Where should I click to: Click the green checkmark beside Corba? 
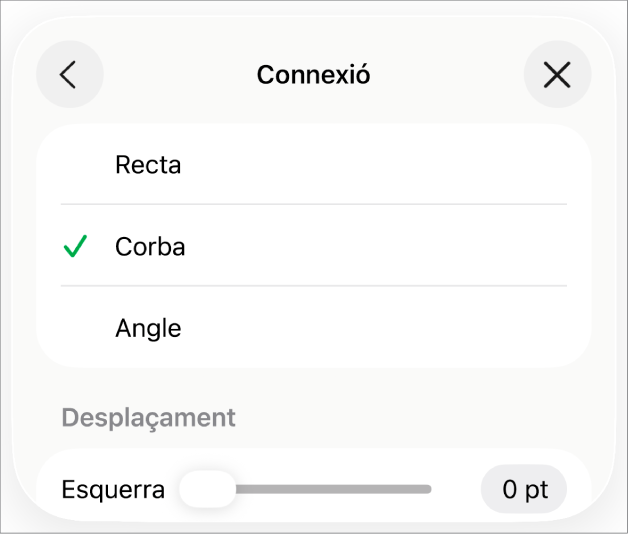[75, 246]
